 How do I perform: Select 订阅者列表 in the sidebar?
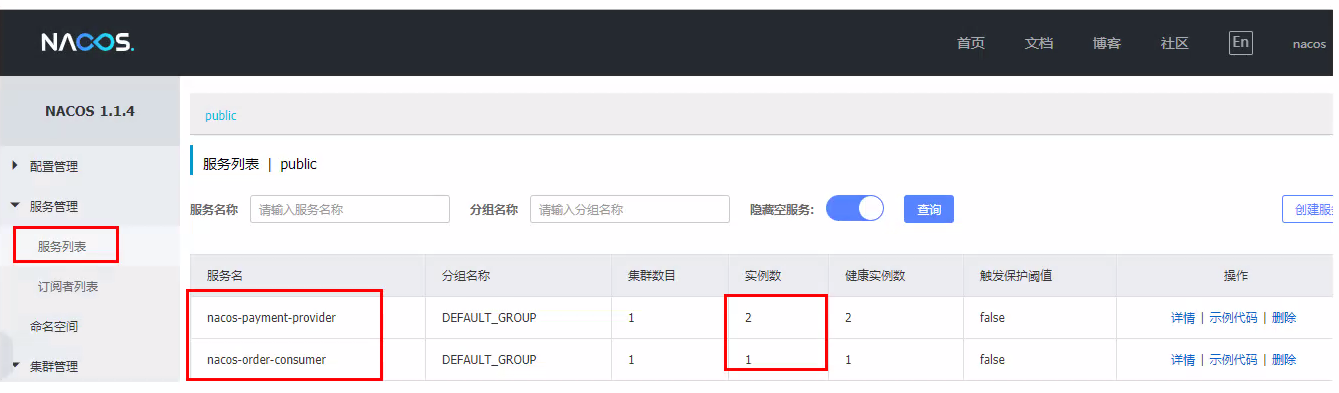click(x=68, y=286)
